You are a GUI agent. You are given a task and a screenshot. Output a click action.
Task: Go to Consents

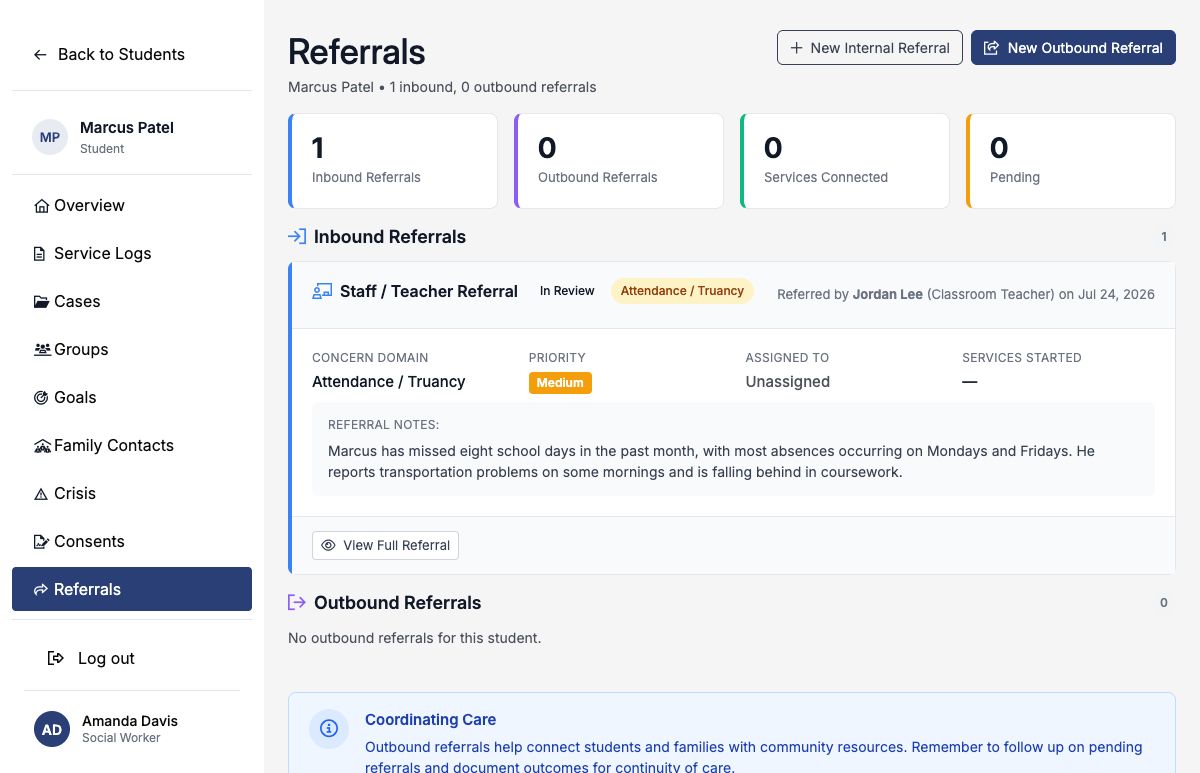132,542
